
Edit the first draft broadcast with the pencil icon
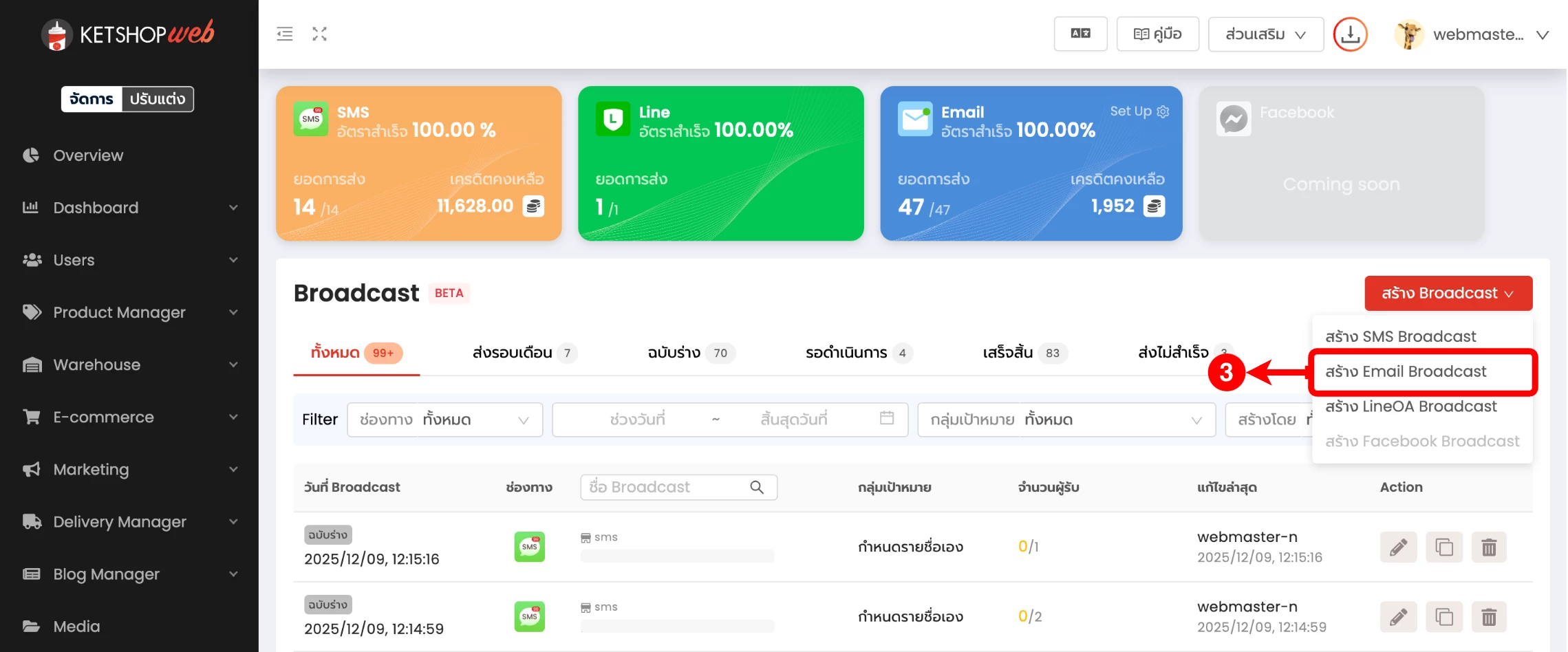coord(1398,547)
